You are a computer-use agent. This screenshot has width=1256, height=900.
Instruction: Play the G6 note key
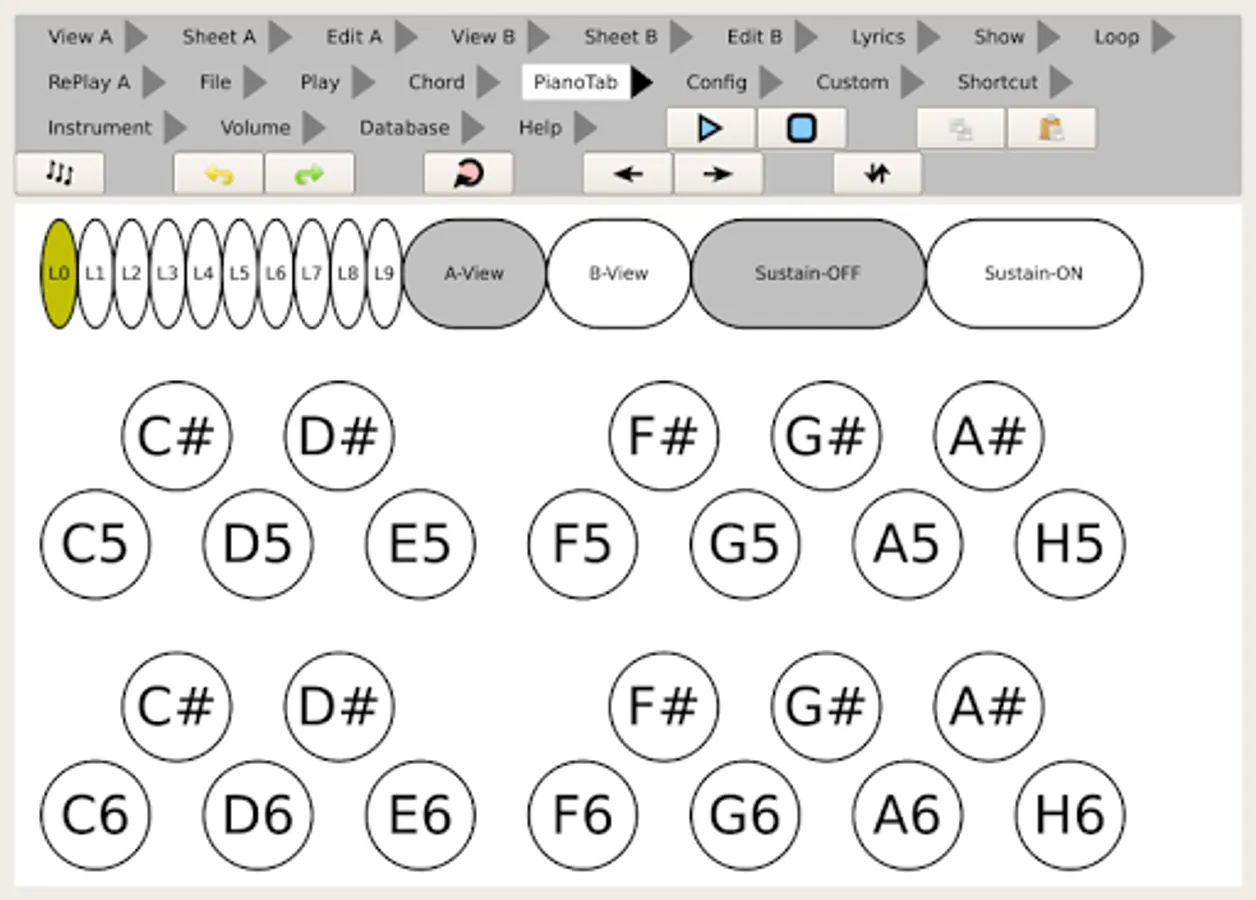click(x=745, y=815)
